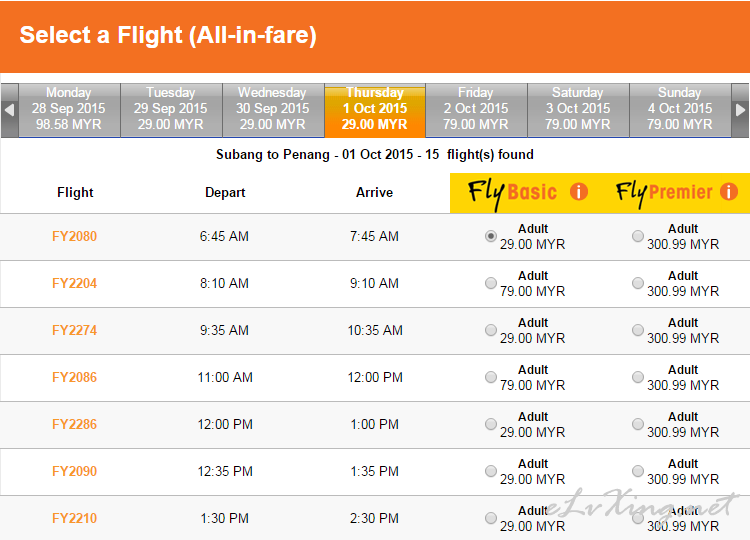Open the FlyPremier info icon
Viewport: 750px width, 540px height.
coord(729,192)
